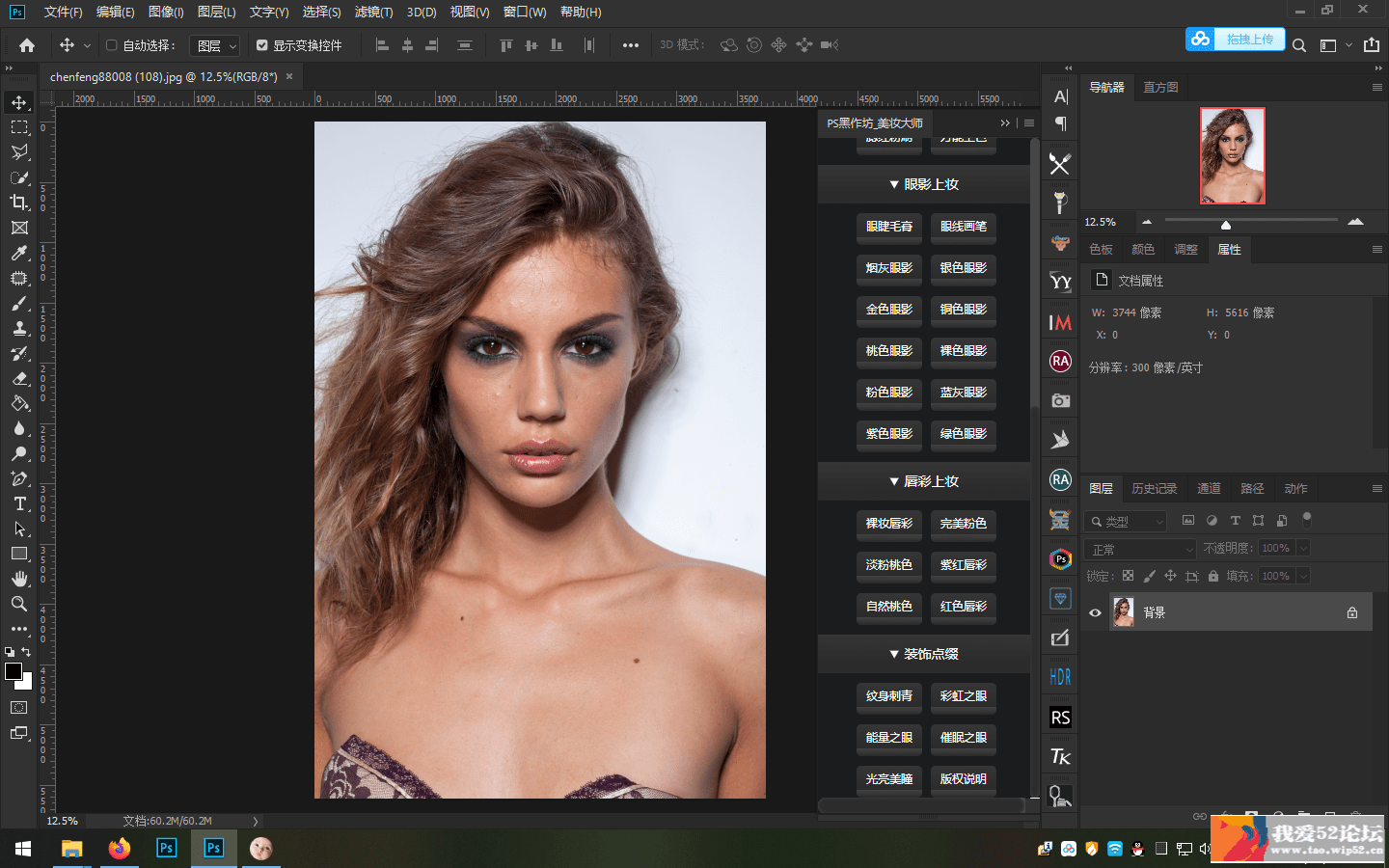Image resolution: width=1389 pixels, height=868 pixels.
Task: Click the 背景 layer thumbnail
Action: [x=1124, y=612]
